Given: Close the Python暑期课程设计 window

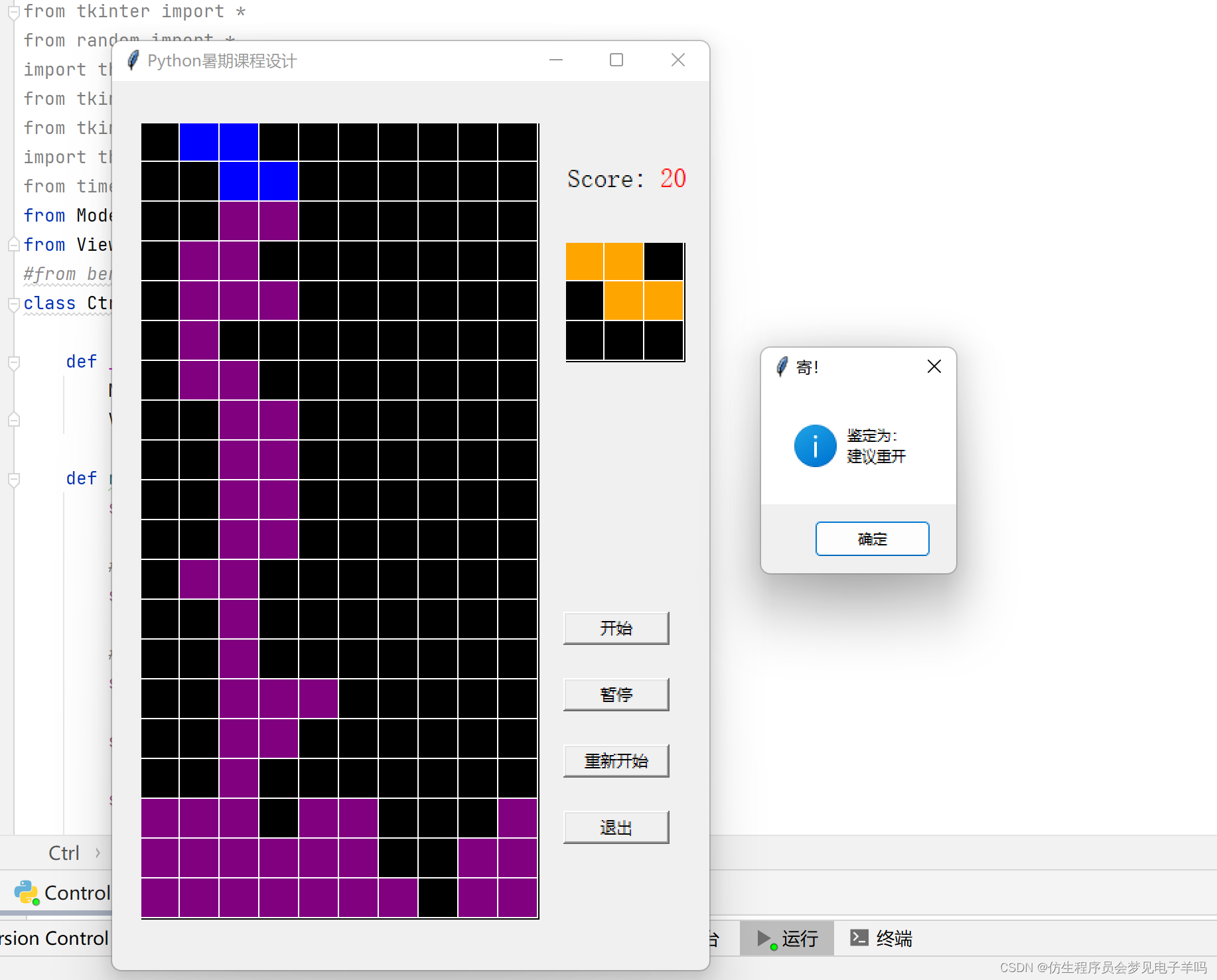Looking at the screenshot, I should (678, 60).
